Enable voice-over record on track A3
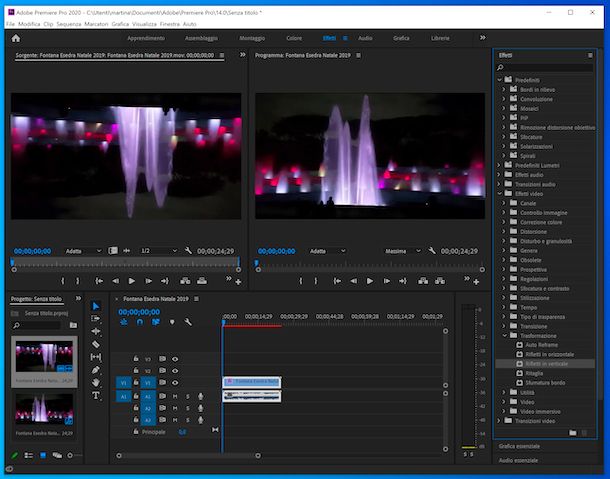This screenshot has width=610, height=479. click(x=200, y=420)
